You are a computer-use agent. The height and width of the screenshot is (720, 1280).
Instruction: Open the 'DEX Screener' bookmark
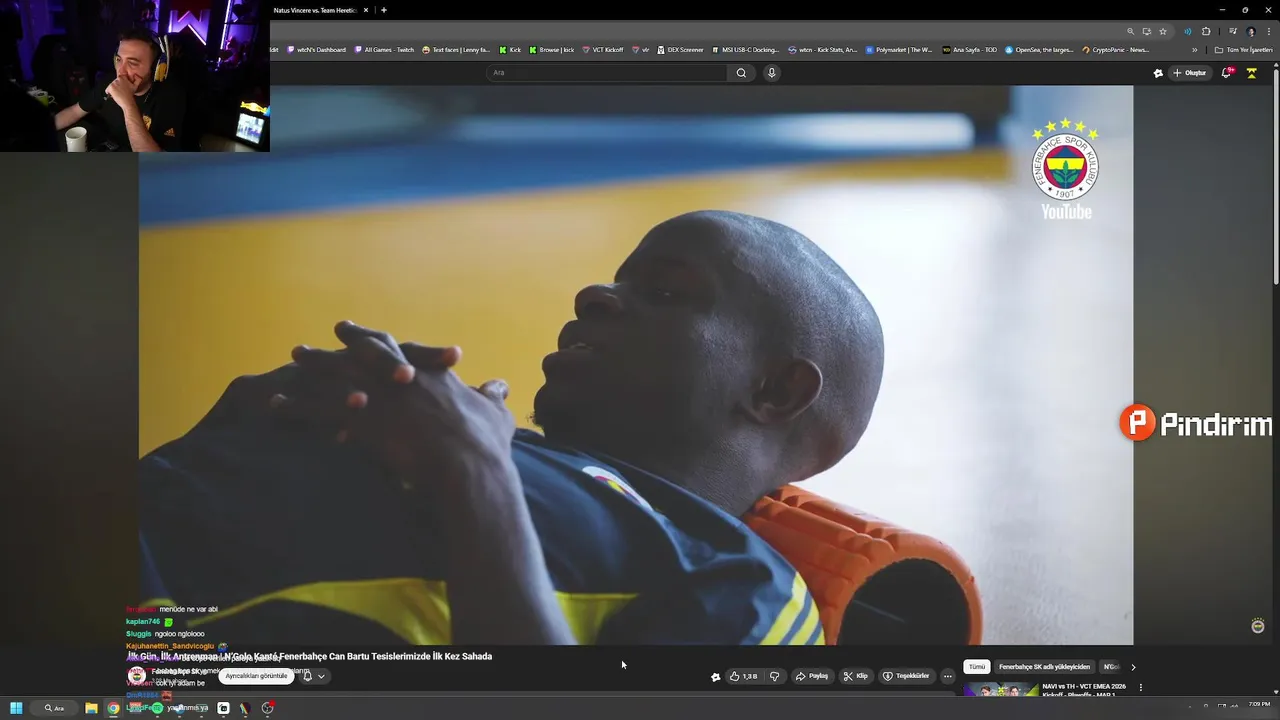tap(680, 49)
